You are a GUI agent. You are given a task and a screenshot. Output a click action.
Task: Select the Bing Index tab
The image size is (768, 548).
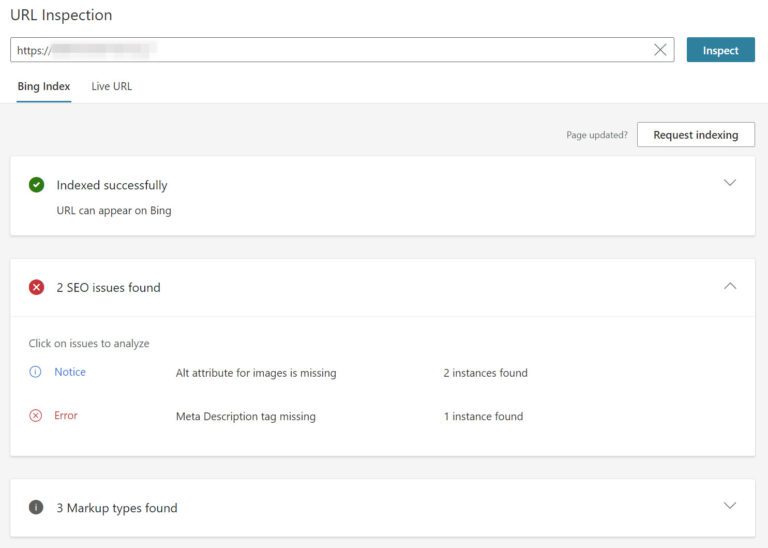click(x=44, y=87)
